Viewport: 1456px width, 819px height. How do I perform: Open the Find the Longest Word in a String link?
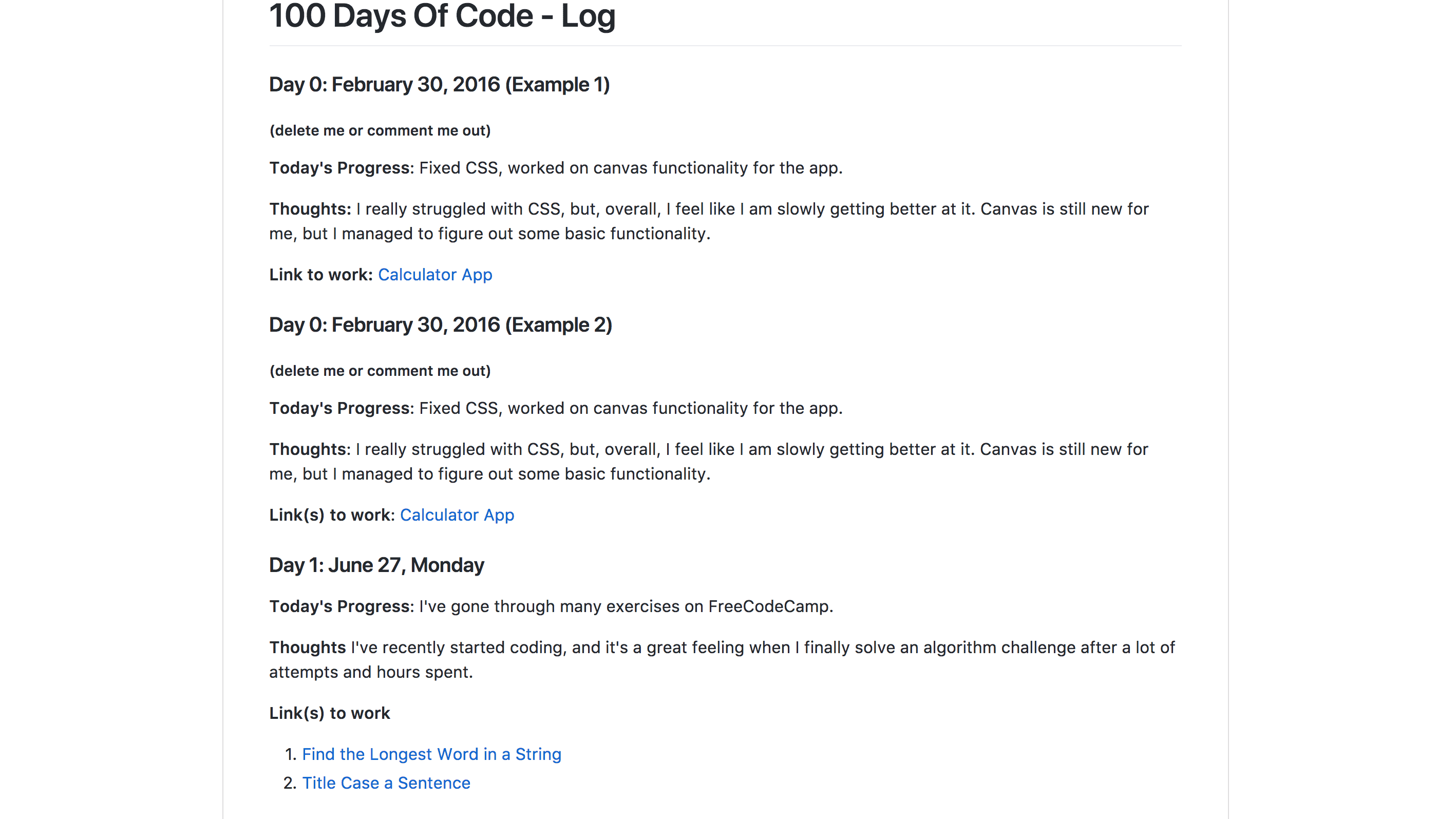pos(431,754)
